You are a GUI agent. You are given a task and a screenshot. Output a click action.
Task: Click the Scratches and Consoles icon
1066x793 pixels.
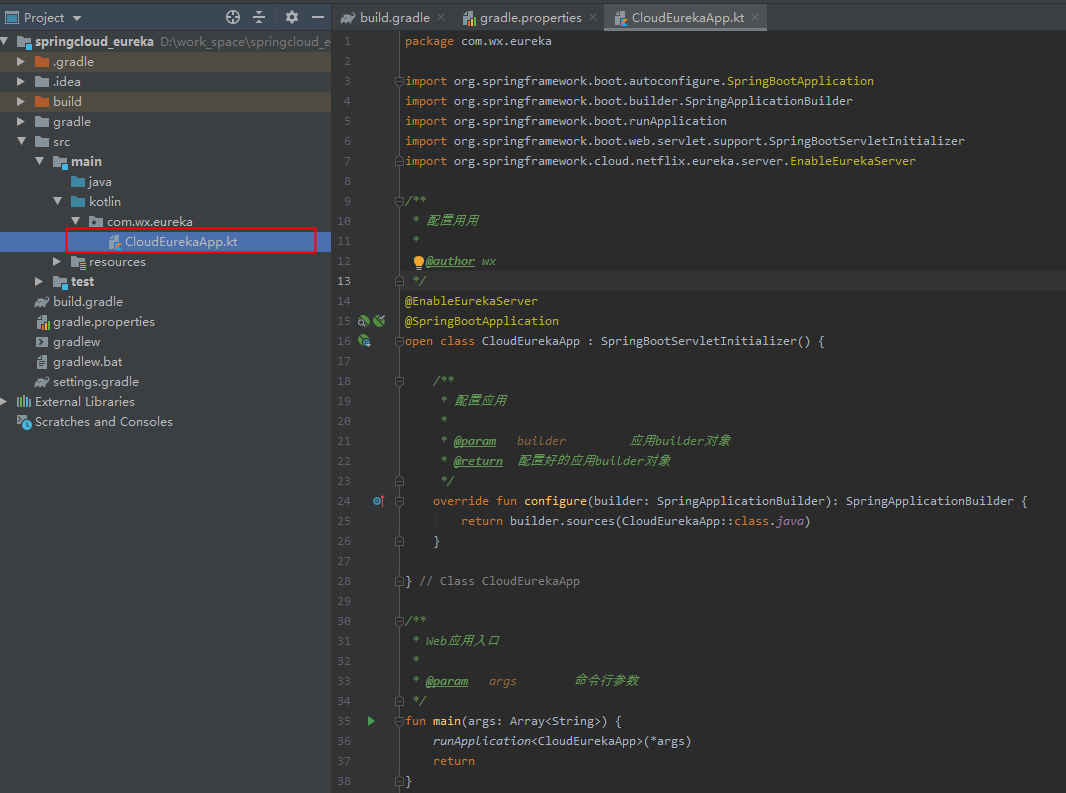point(24,422)
